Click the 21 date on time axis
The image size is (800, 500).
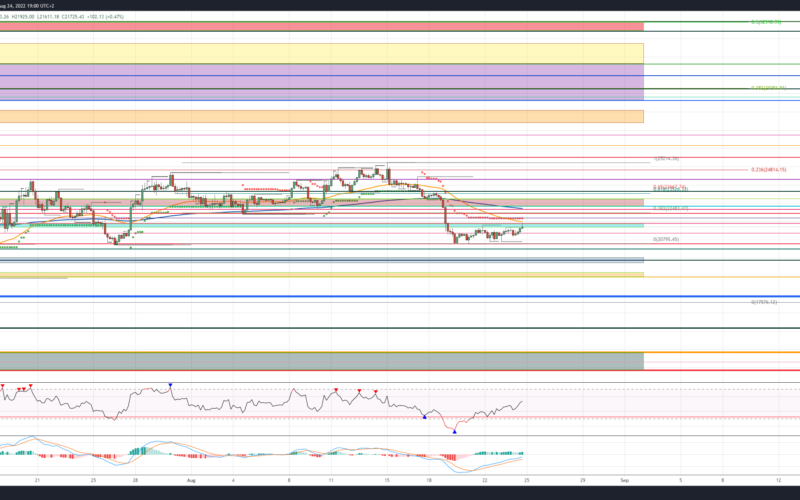(x=37, y=480)
